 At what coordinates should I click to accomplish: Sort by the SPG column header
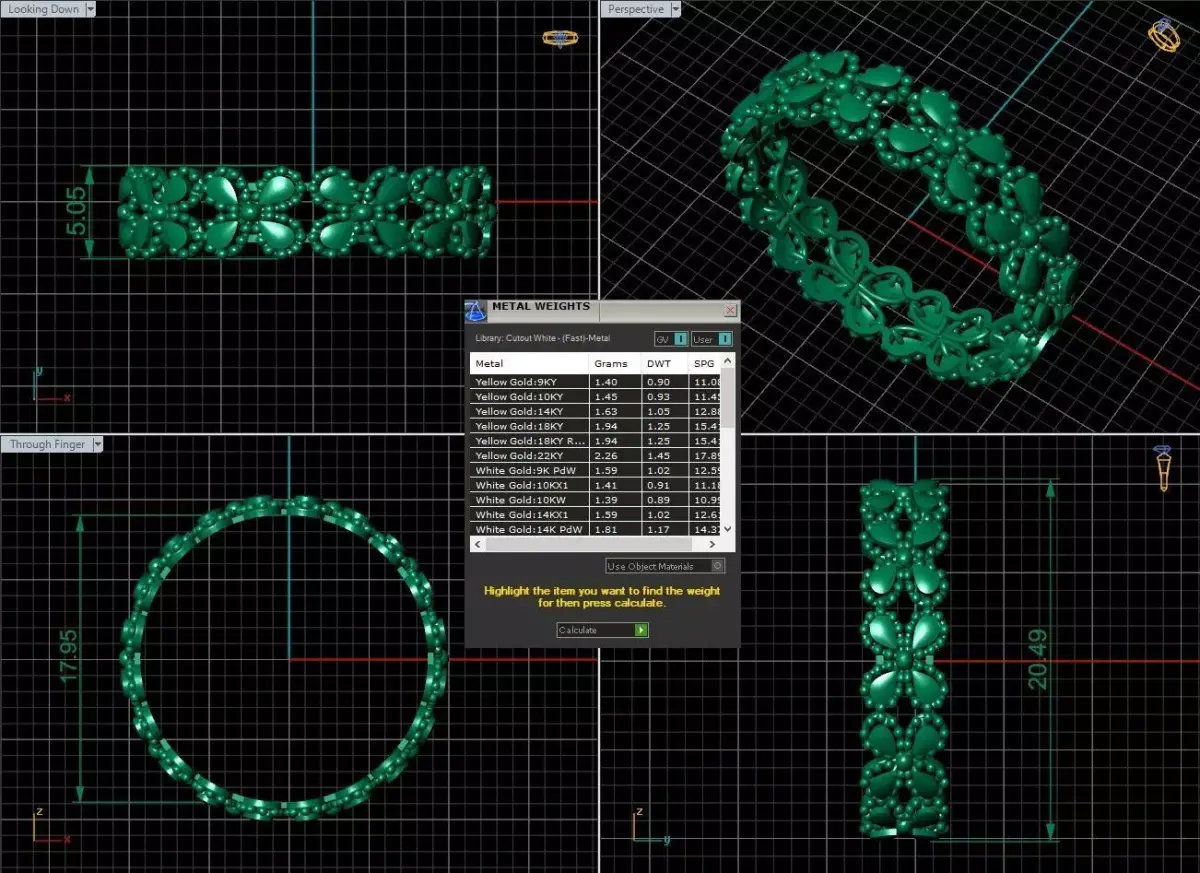point(705,363)
